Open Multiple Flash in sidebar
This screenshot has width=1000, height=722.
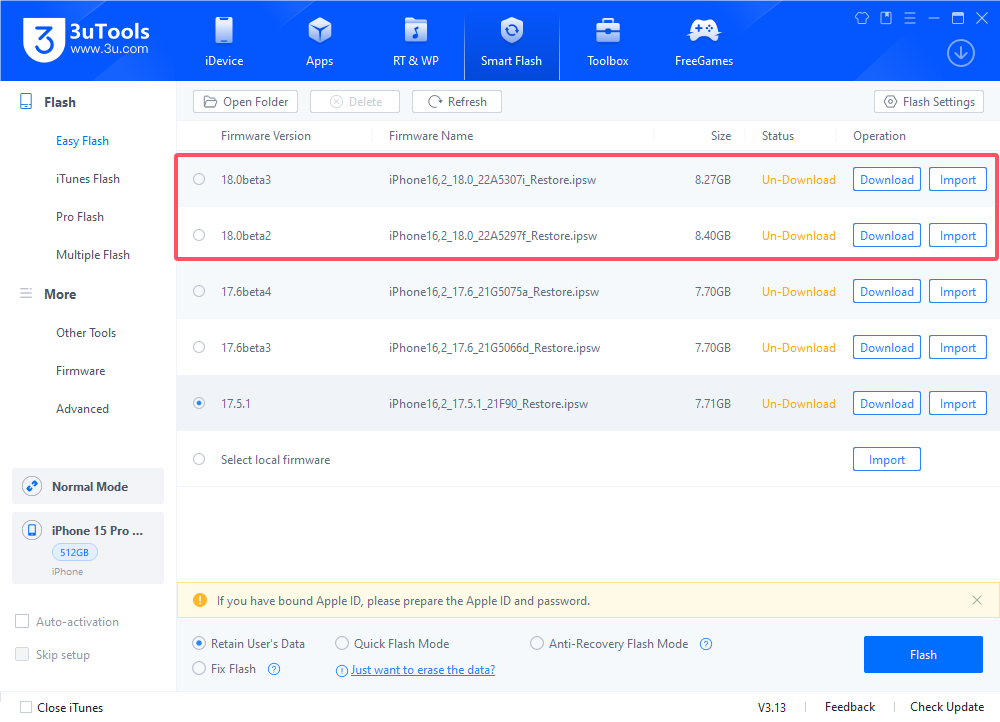click(93, 255)
